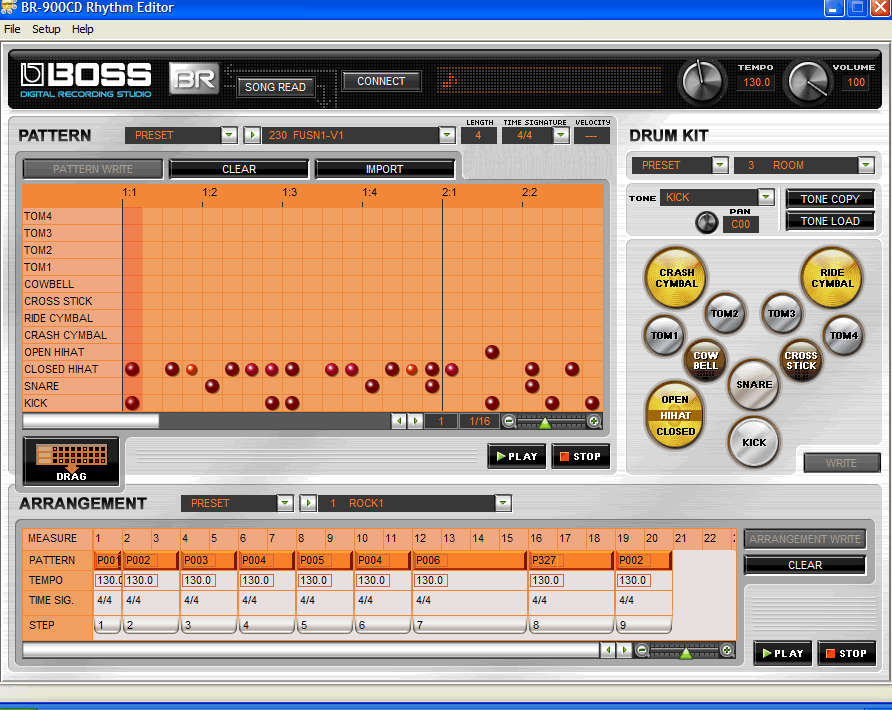This screenshot has width=892, height=710.
Task: Toggle Kick note at beat 1:1
Action: (132, 403)
